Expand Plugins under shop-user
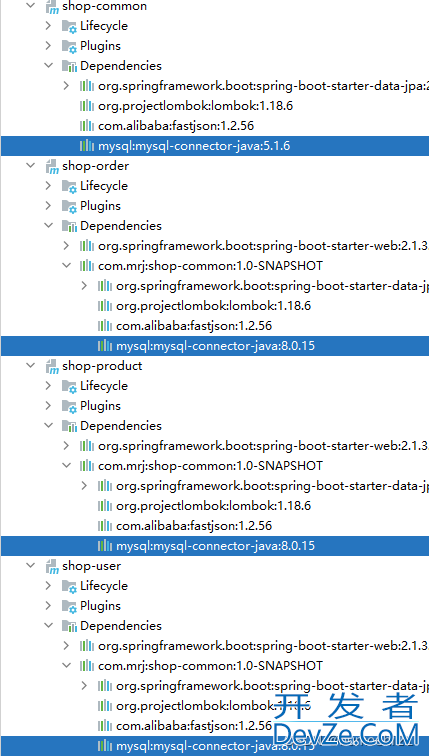 (x=48, y=606)
